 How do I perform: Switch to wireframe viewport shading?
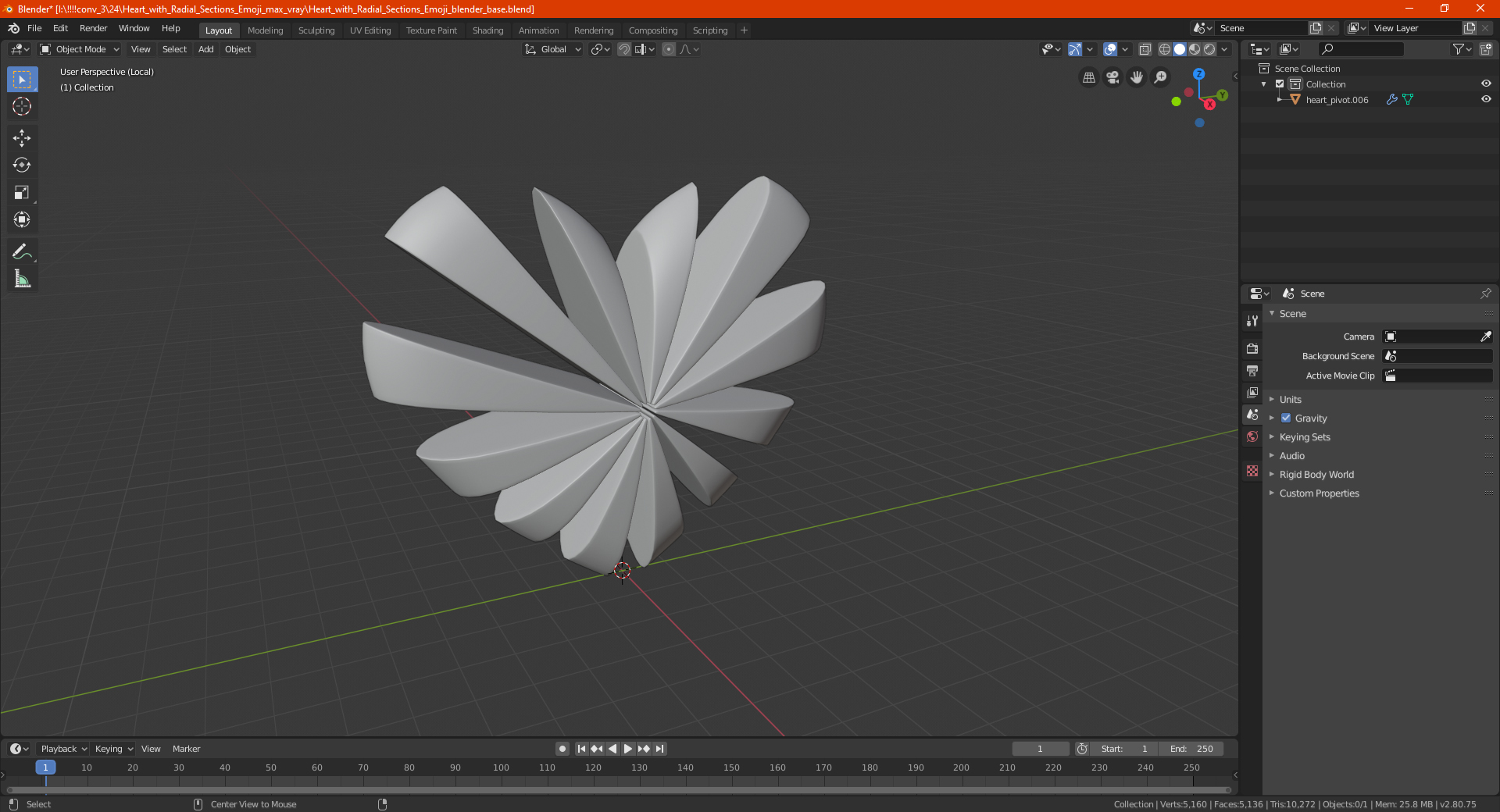tap(1164, 49)
